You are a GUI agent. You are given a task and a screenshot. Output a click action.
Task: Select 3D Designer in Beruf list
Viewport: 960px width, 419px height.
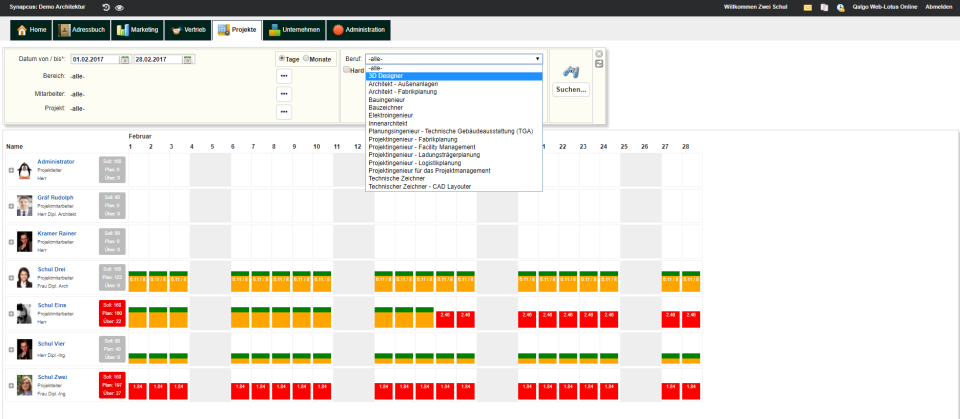click(x=454, y=75)
